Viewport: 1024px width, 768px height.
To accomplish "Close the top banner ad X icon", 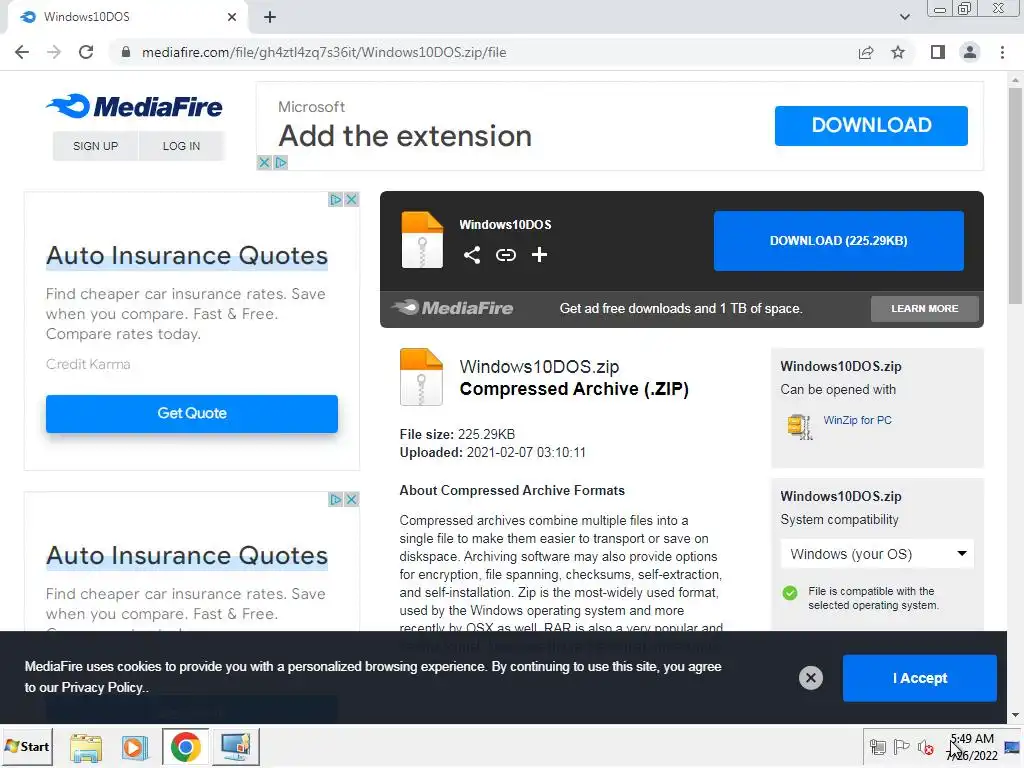I will [x=264, y=162].
